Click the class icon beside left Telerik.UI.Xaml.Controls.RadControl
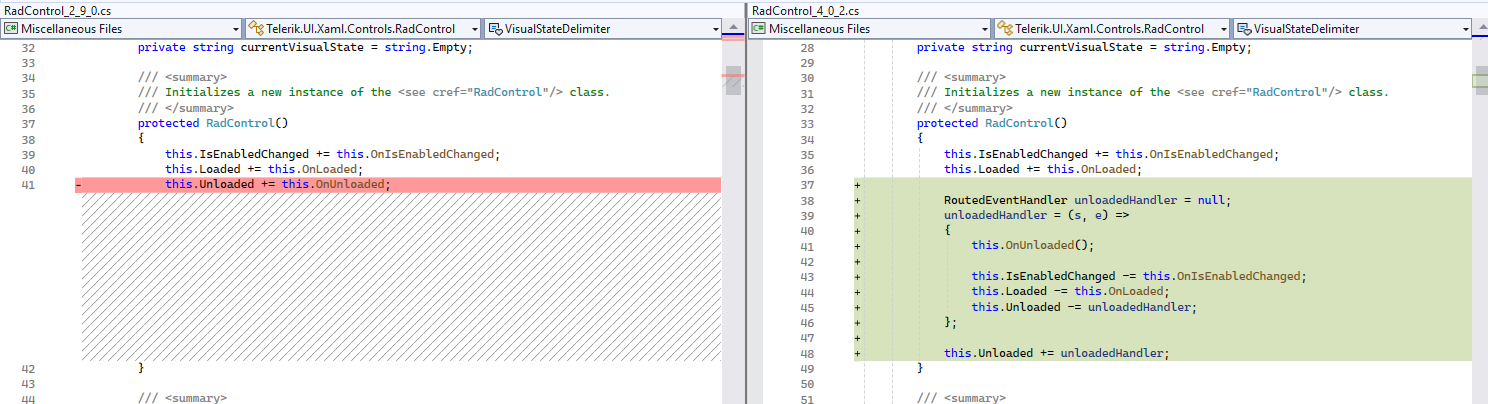Image resolution: width=1488 pixels, height=404 pixels. point(255,29)
